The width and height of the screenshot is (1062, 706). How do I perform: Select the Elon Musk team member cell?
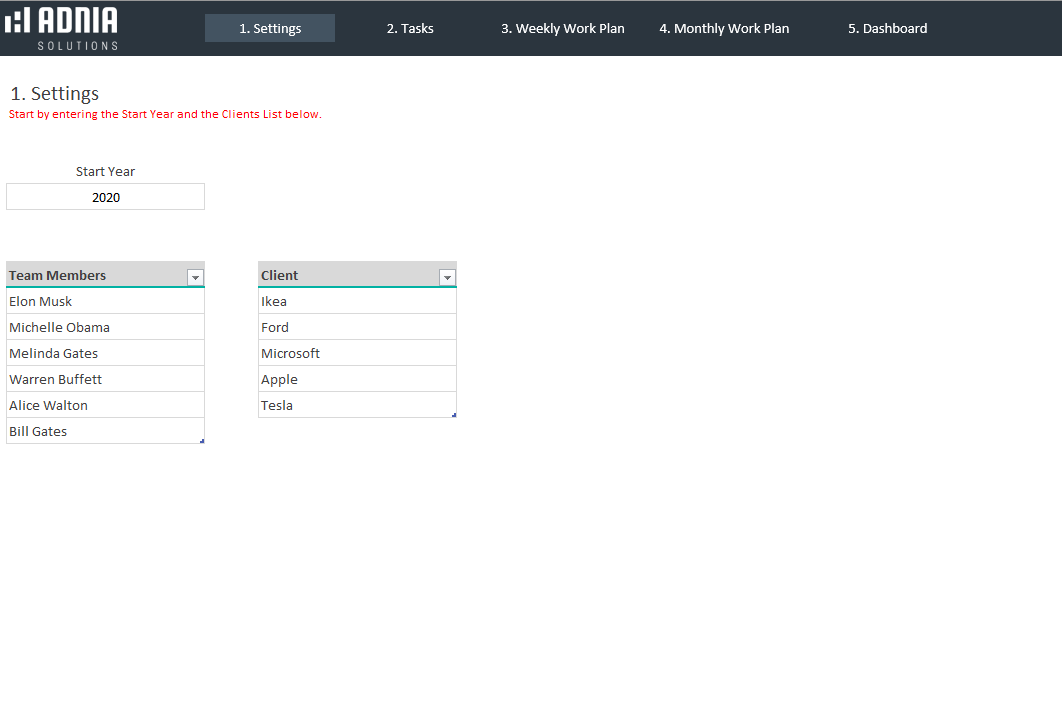pos(105,301)
